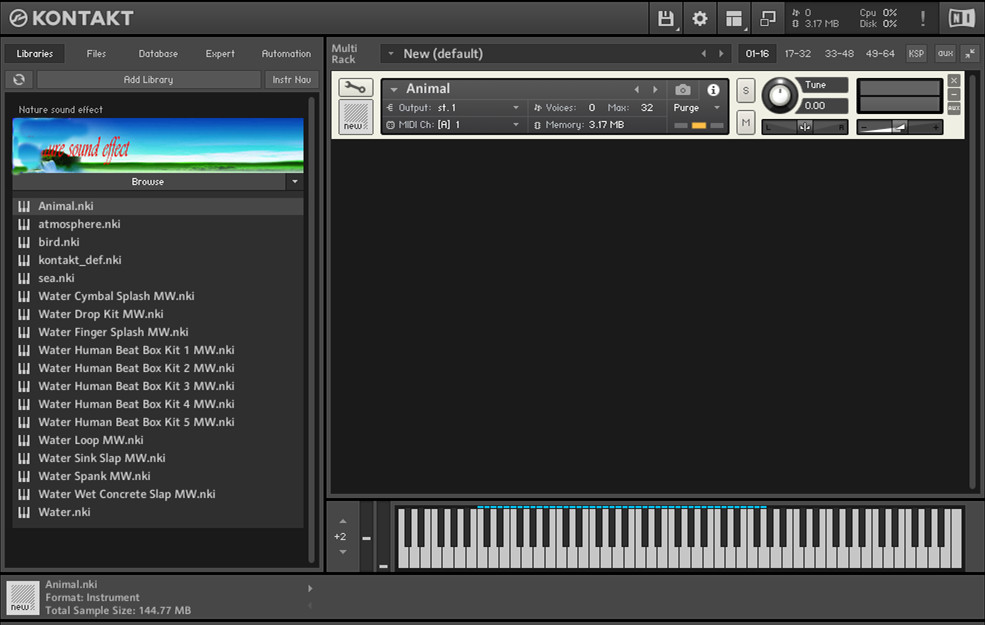
Task: Select rack page 01-16
Action: pos(757,53)
